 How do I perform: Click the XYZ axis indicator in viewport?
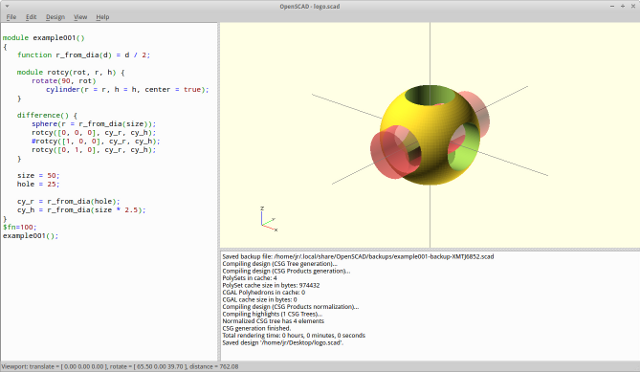click(x=269, y=219)
